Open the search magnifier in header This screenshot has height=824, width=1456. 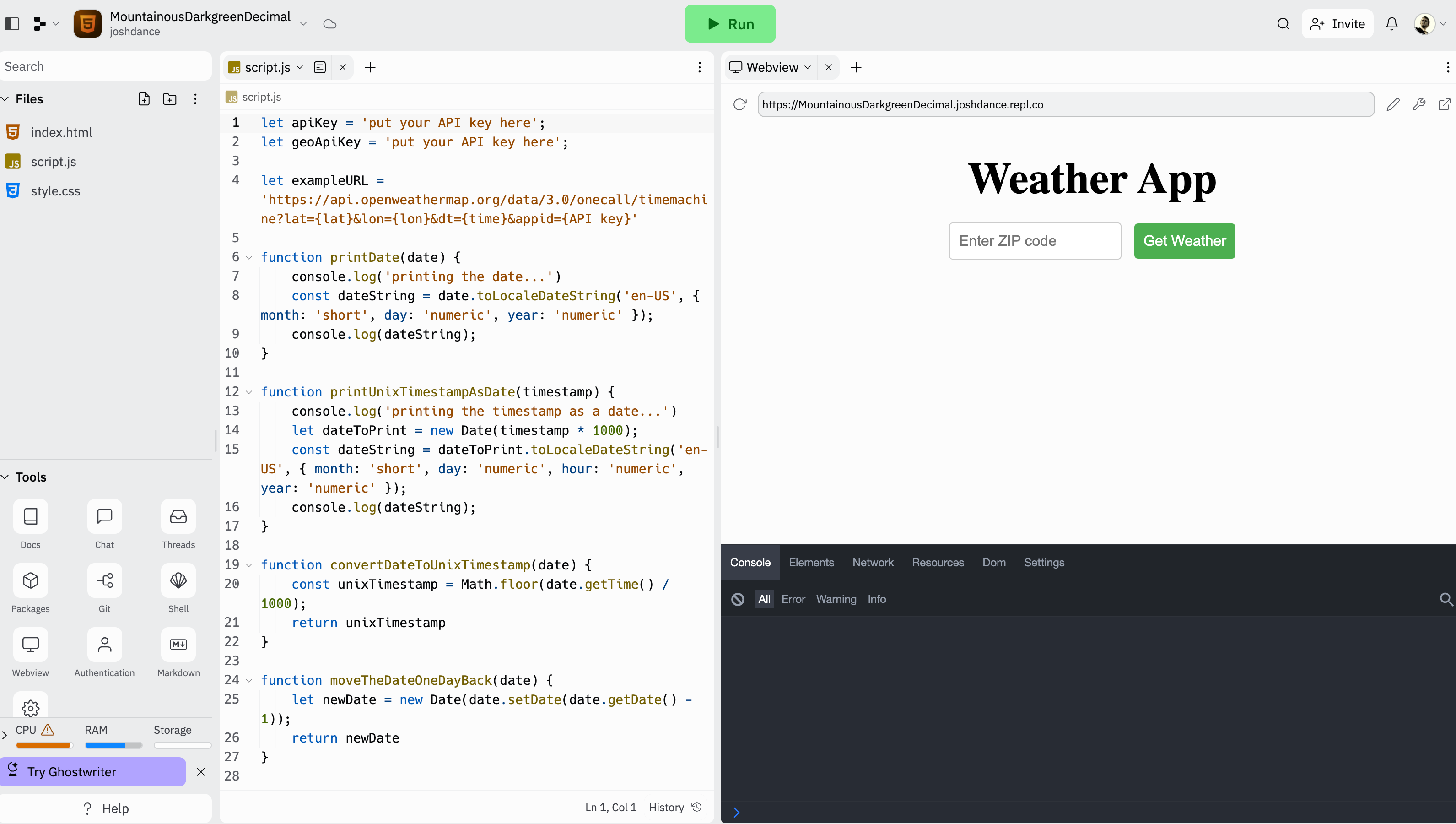(1283, 24)
